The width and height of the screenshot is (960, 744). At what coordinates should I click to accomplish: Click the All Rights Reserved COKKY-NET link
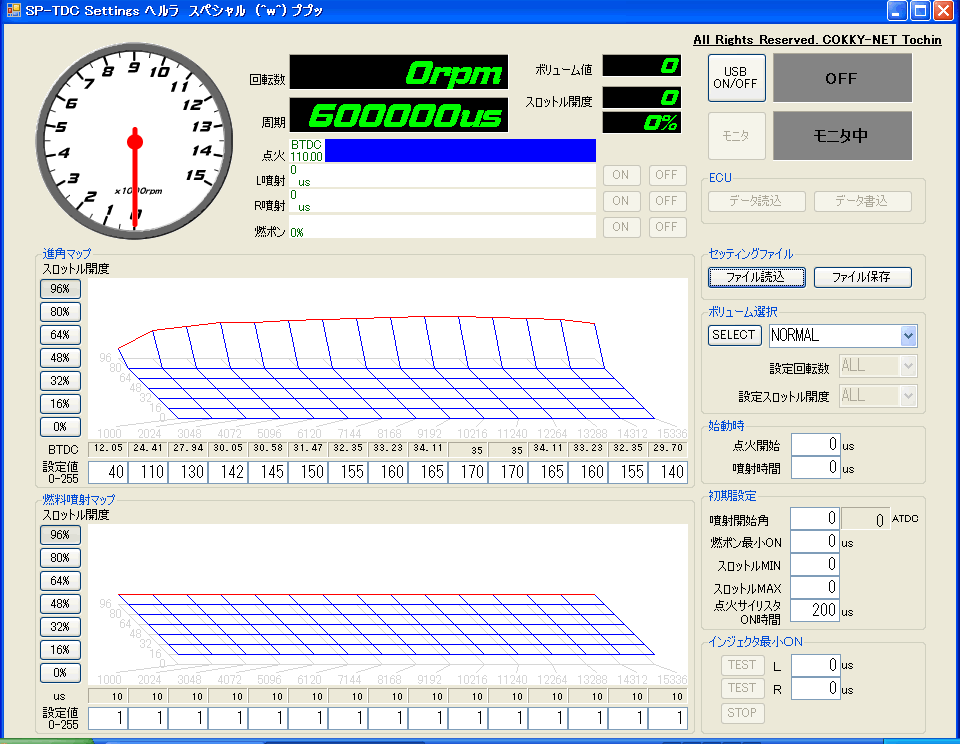(x=817, y=40)
